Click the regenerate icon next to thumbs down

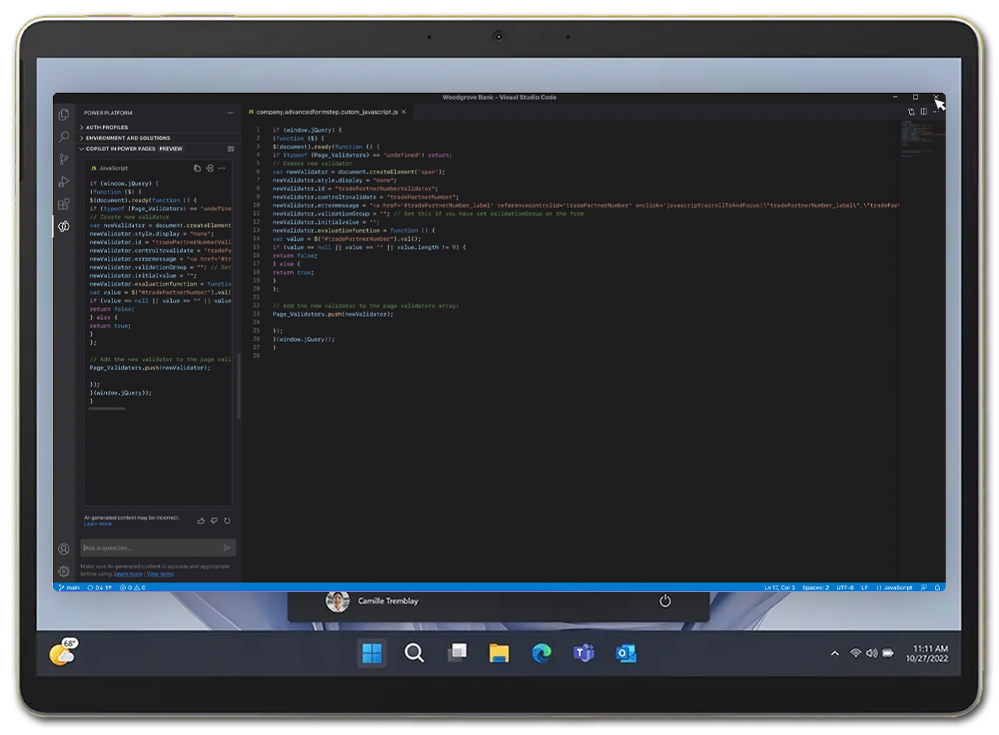coord(227,520)
